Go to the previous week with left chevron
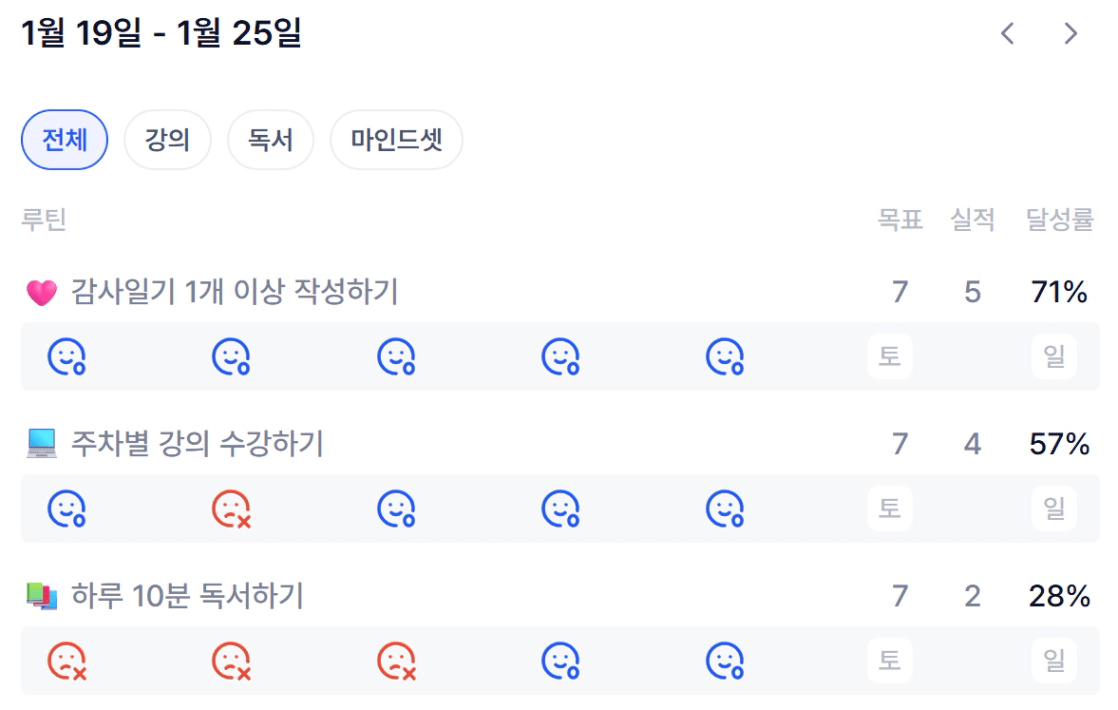This screenshot has width=1118, height=710. 1007,34
